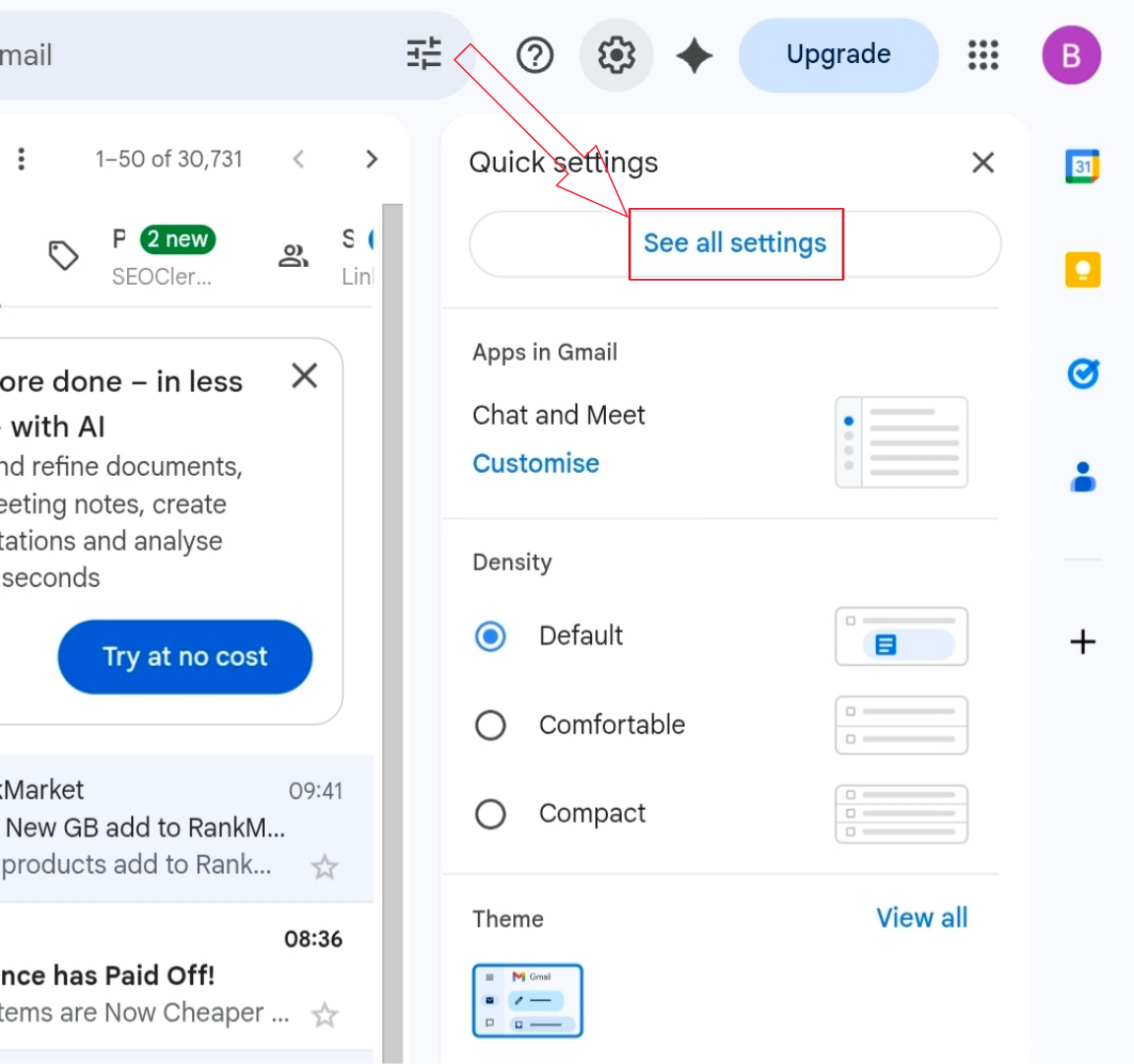Image resolution: width=1134 pixels, height=1064 pixels.
Task: Star the 08:36 Paid Off email
Action: [325, 1015]
